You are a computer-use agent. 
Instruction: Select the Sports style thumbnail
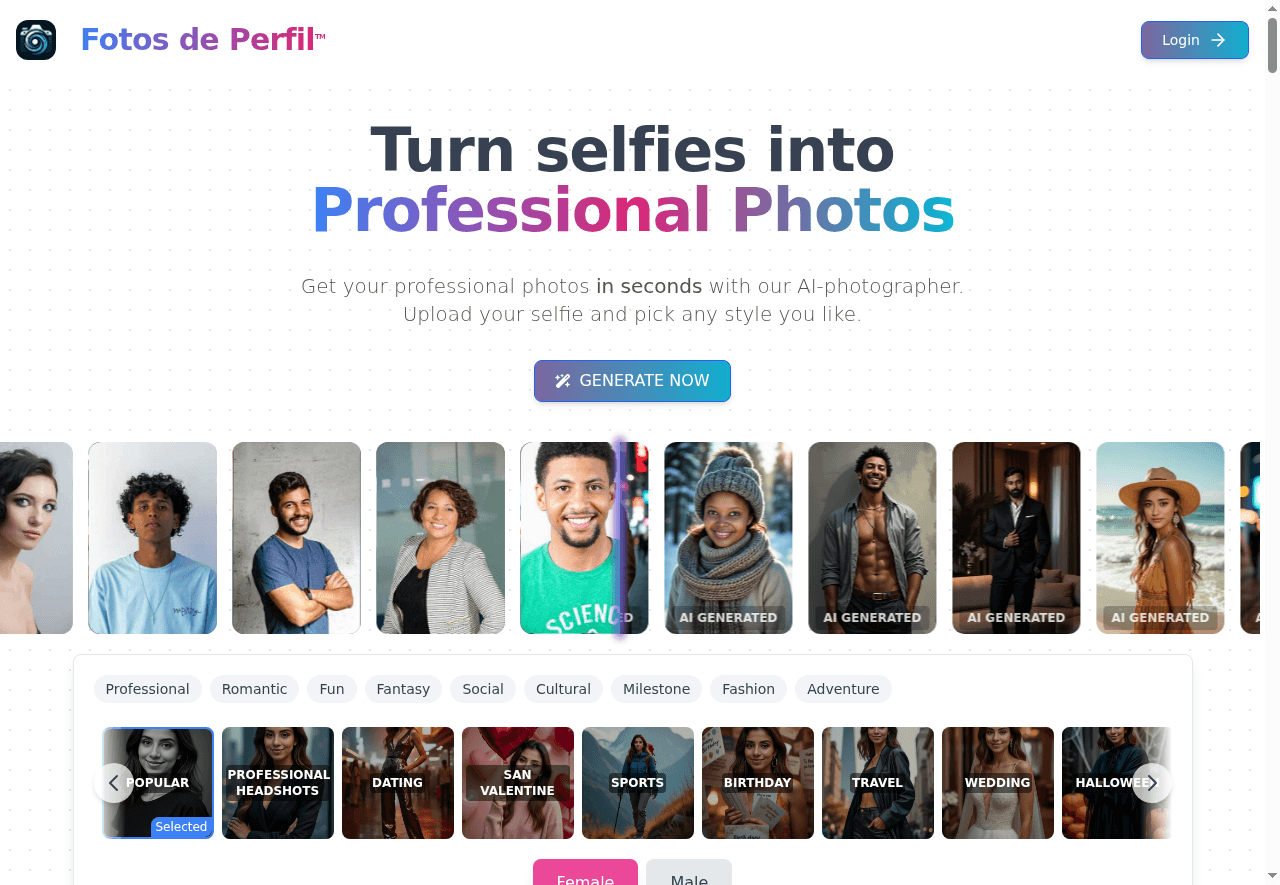pyautogui.click(x=638, y=783)
